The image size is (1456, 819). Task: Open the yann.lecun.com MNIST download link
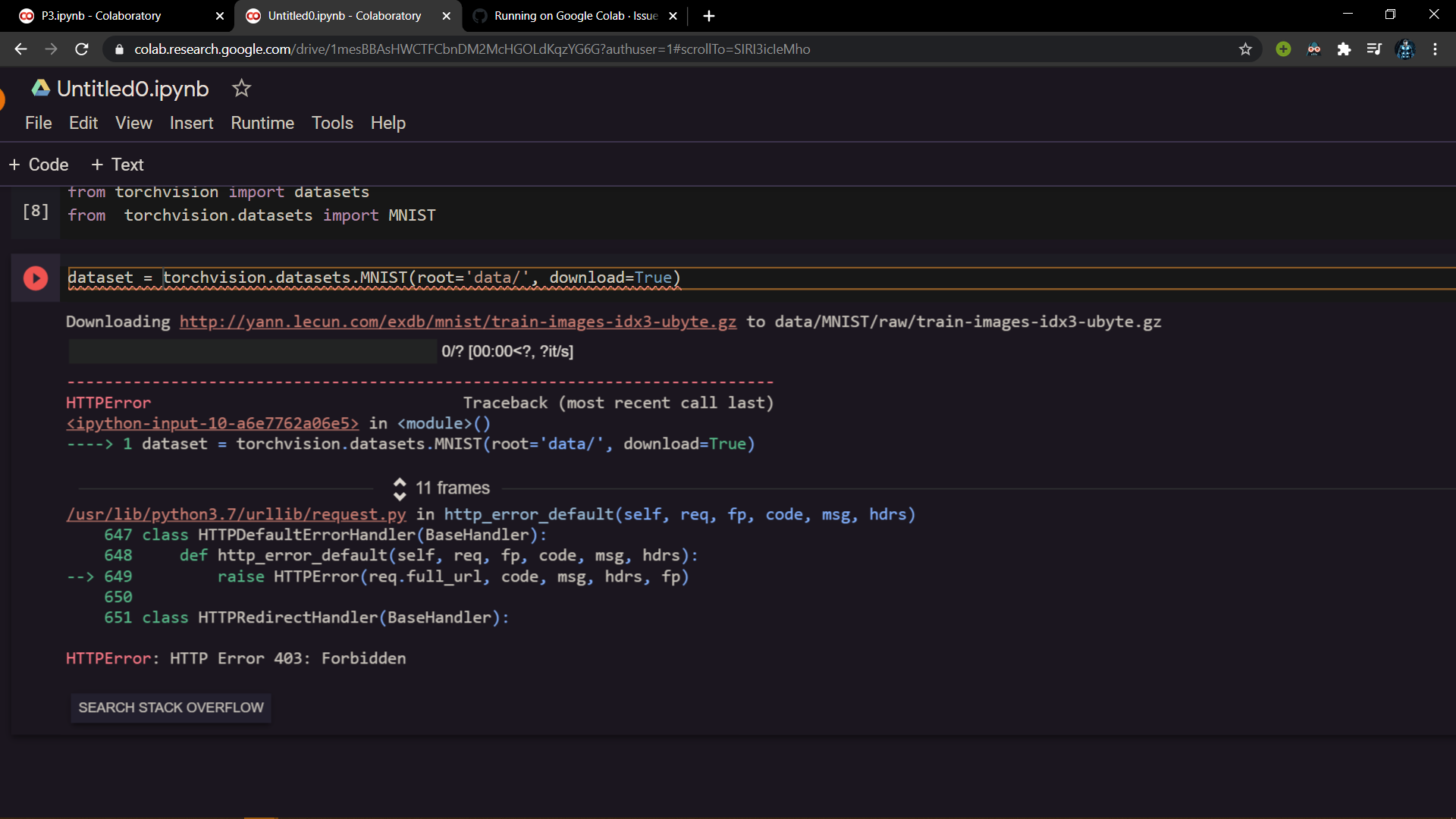pos(457,322)
